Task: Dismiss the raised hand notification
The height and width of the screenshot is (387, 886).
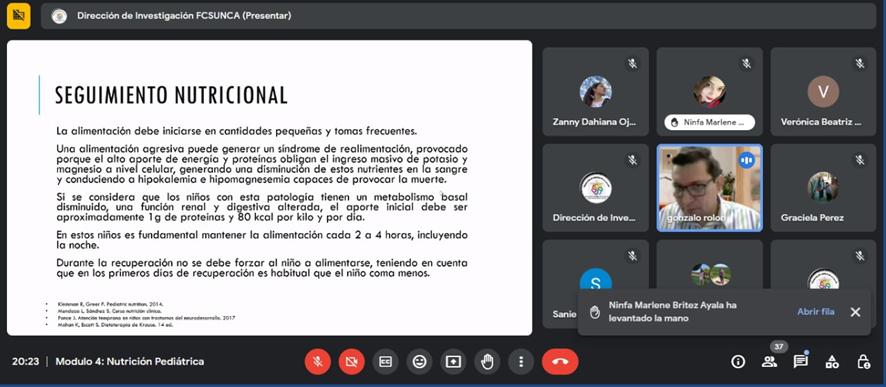Action: pos(855,312)
